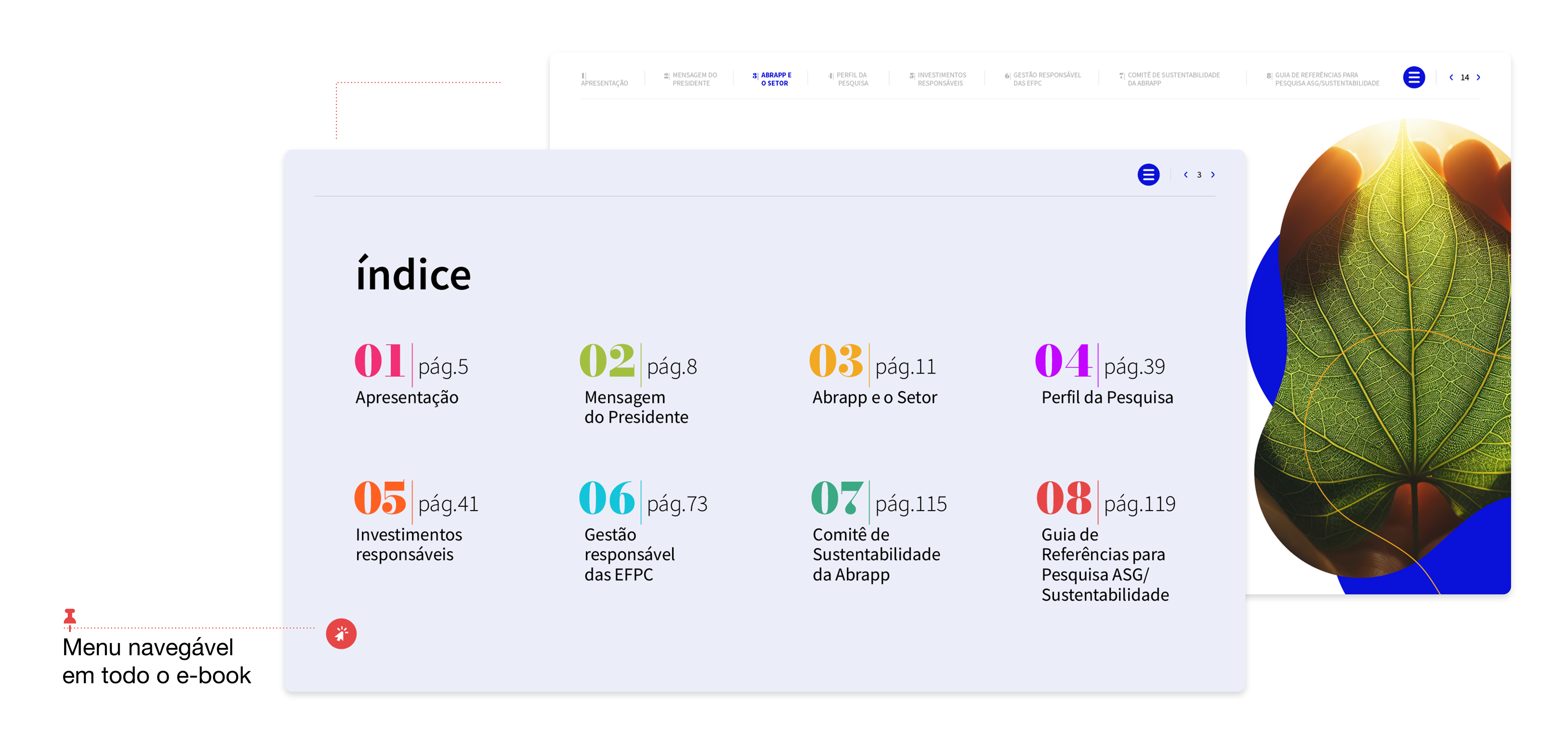This screenshot has height=744, width=1568.
Task: Click red cursor-click icon button
Action: [341, 634]
